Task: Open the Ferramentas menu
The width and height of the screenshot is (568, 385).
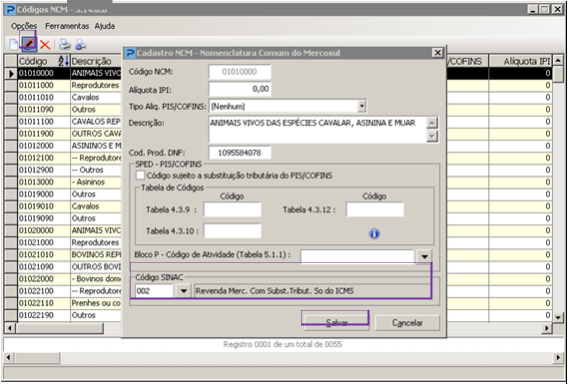Action: pos(67,26)
